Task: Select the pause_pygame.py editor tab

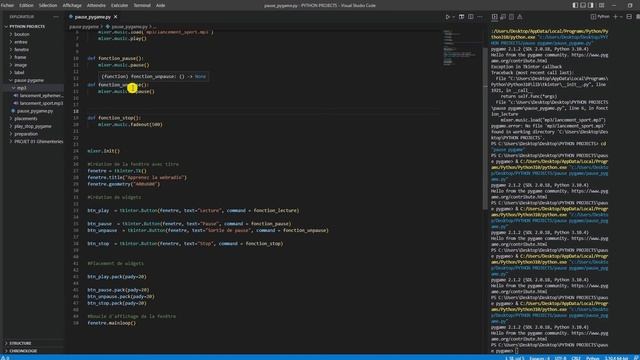Action: pyautogui.click(x=93, y=17)
